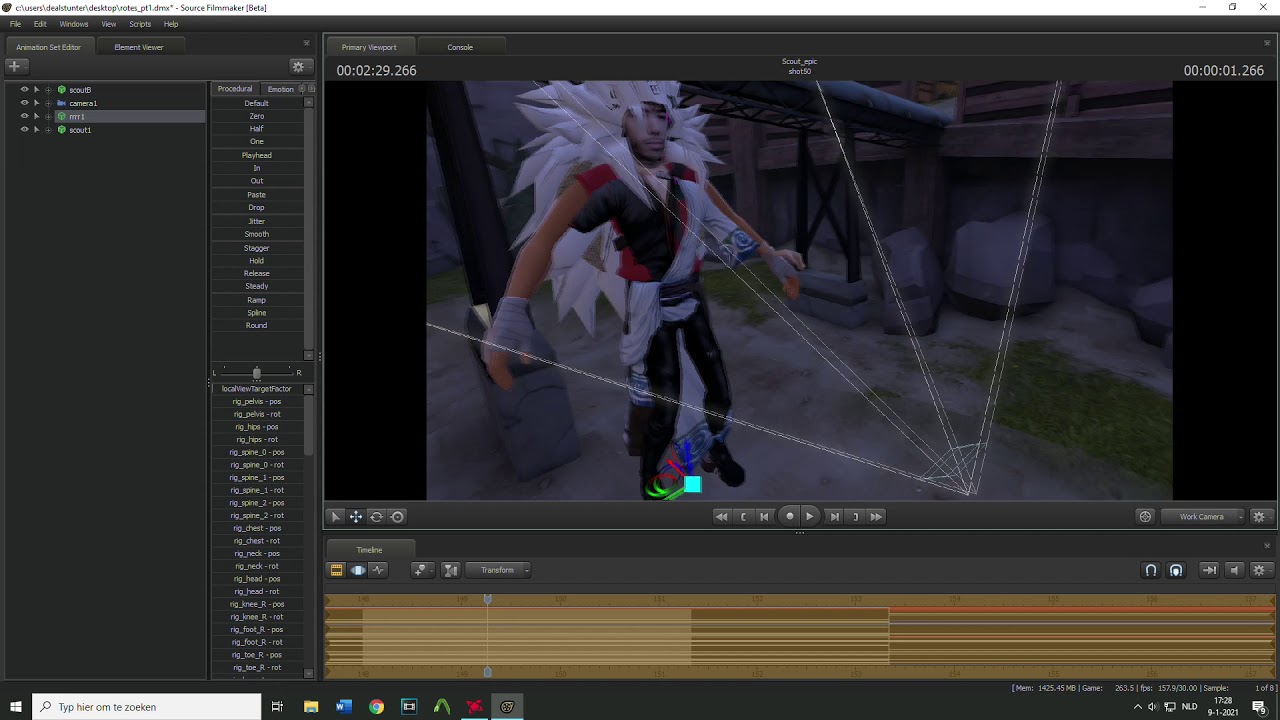Switch to the Element Viewer tab
Viewport: 1280px width, 720px height.
[x=139, y=47]
